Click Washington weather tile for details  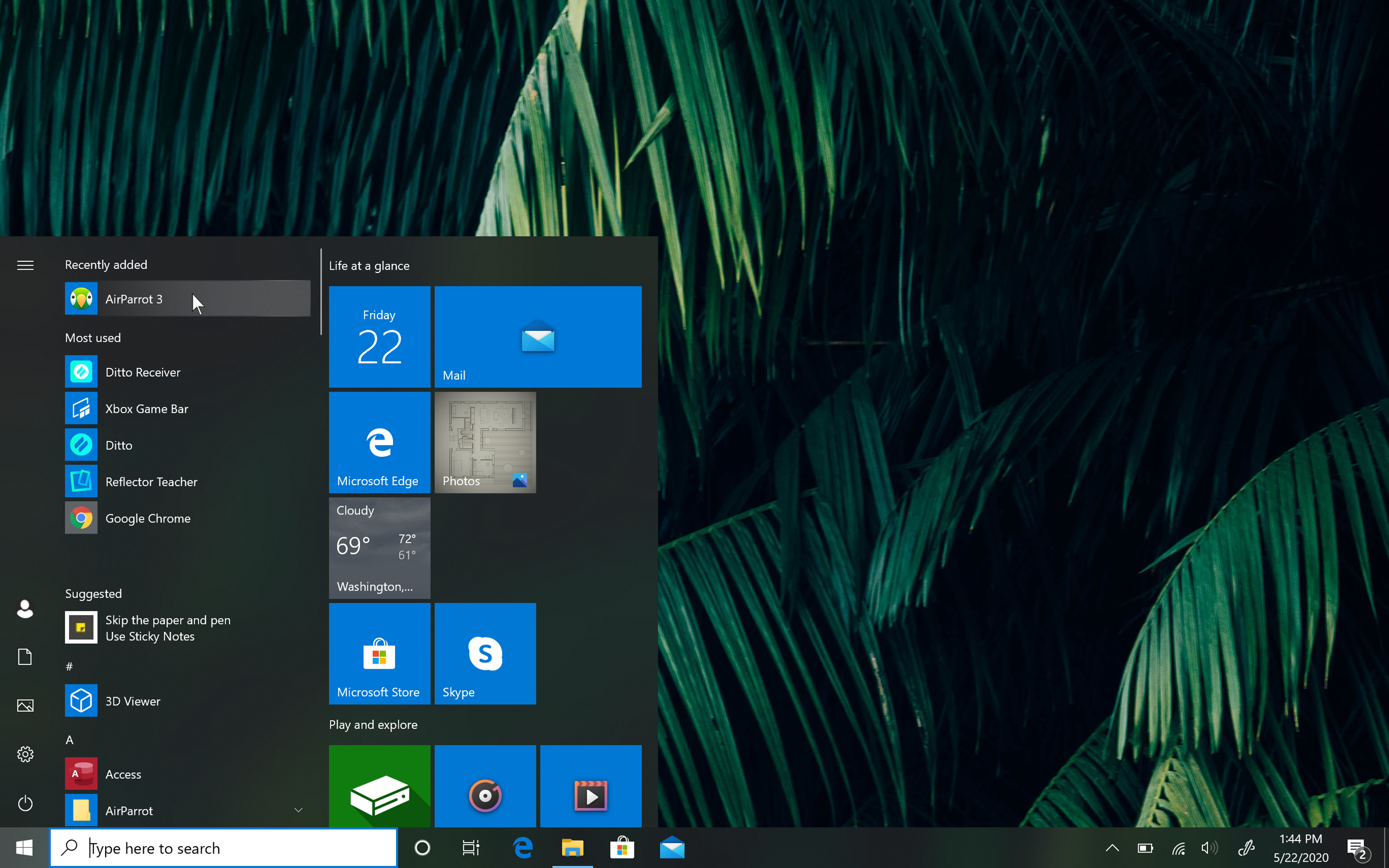379,547
